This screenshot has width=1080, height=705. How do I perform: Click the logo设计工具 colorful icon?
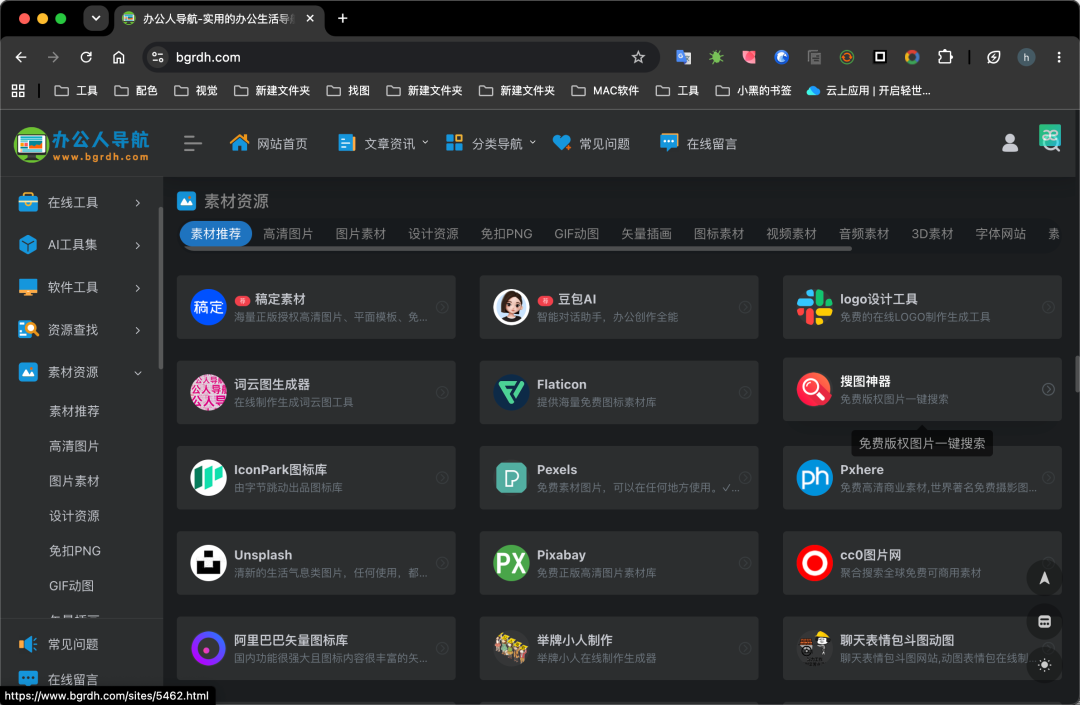(814, 307)
